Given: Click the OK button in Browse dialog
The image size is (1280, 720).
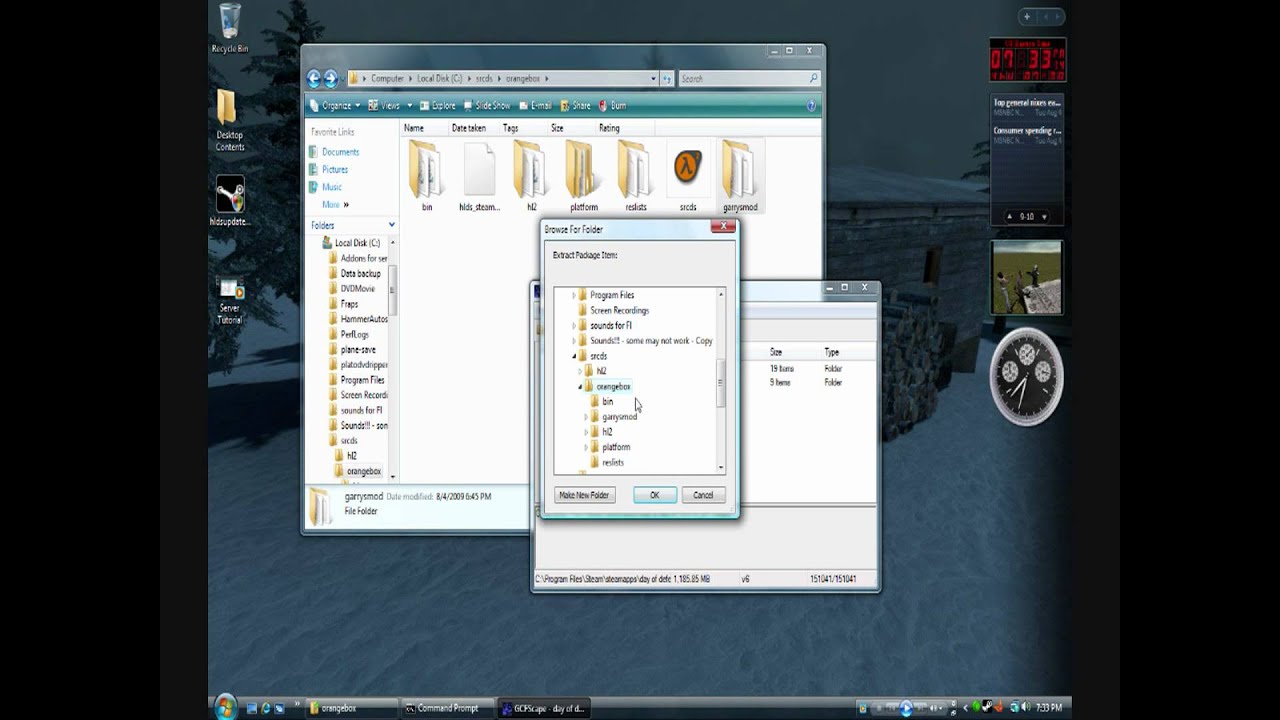Looking at the screenshot, I should point(654,495).
